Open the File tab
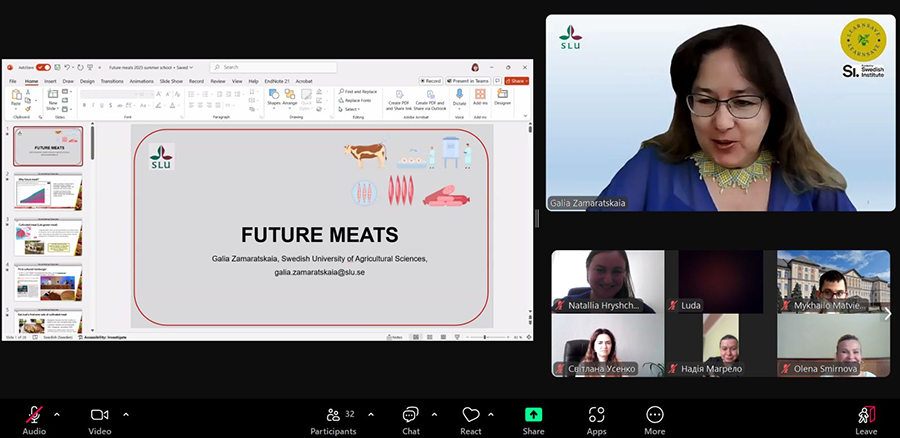Image resolution: width=900 pixels, height=438 pixels. point(13,82)
